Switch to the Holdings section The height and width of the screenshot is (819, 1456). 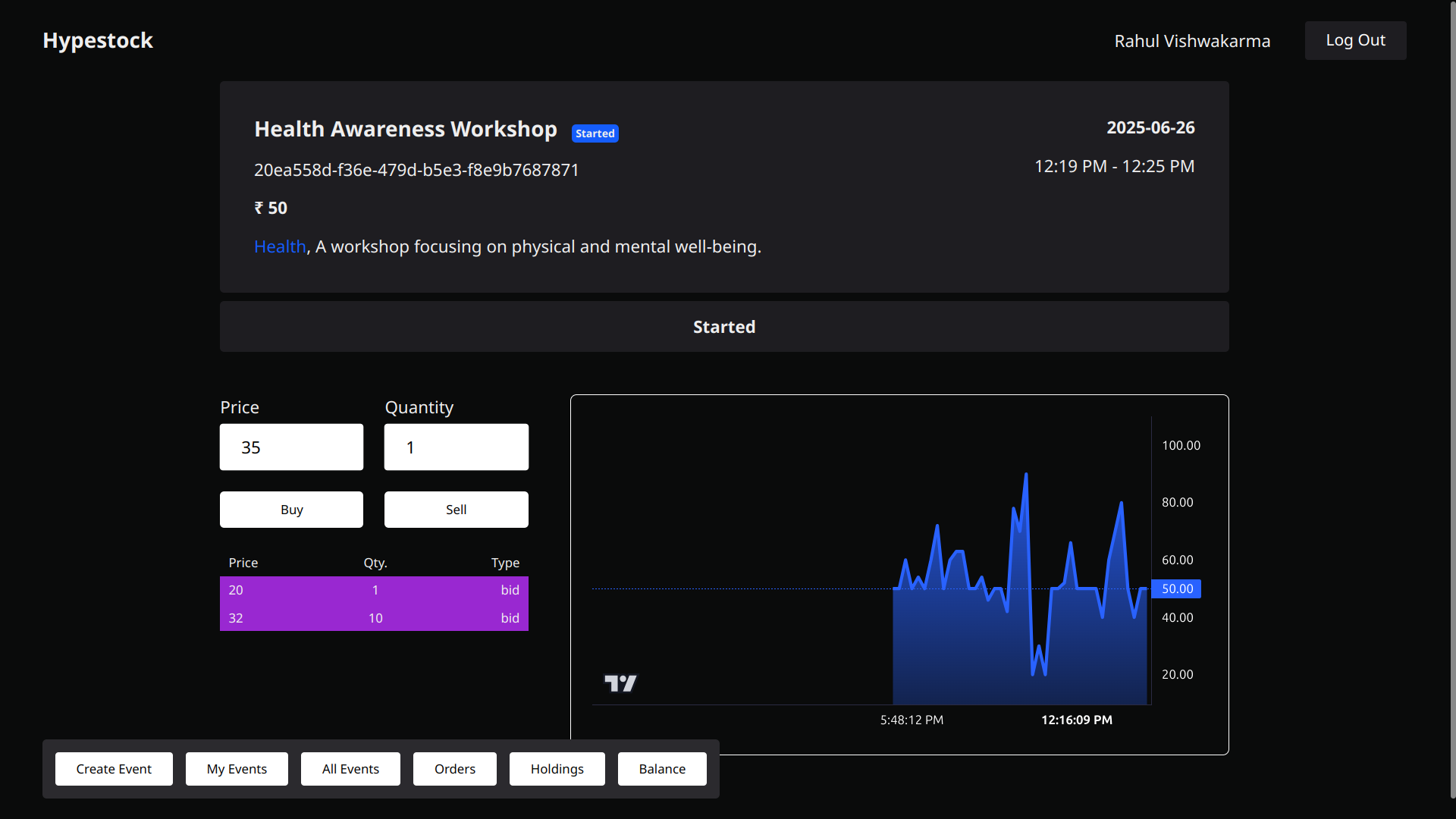[x=557, y=768]
